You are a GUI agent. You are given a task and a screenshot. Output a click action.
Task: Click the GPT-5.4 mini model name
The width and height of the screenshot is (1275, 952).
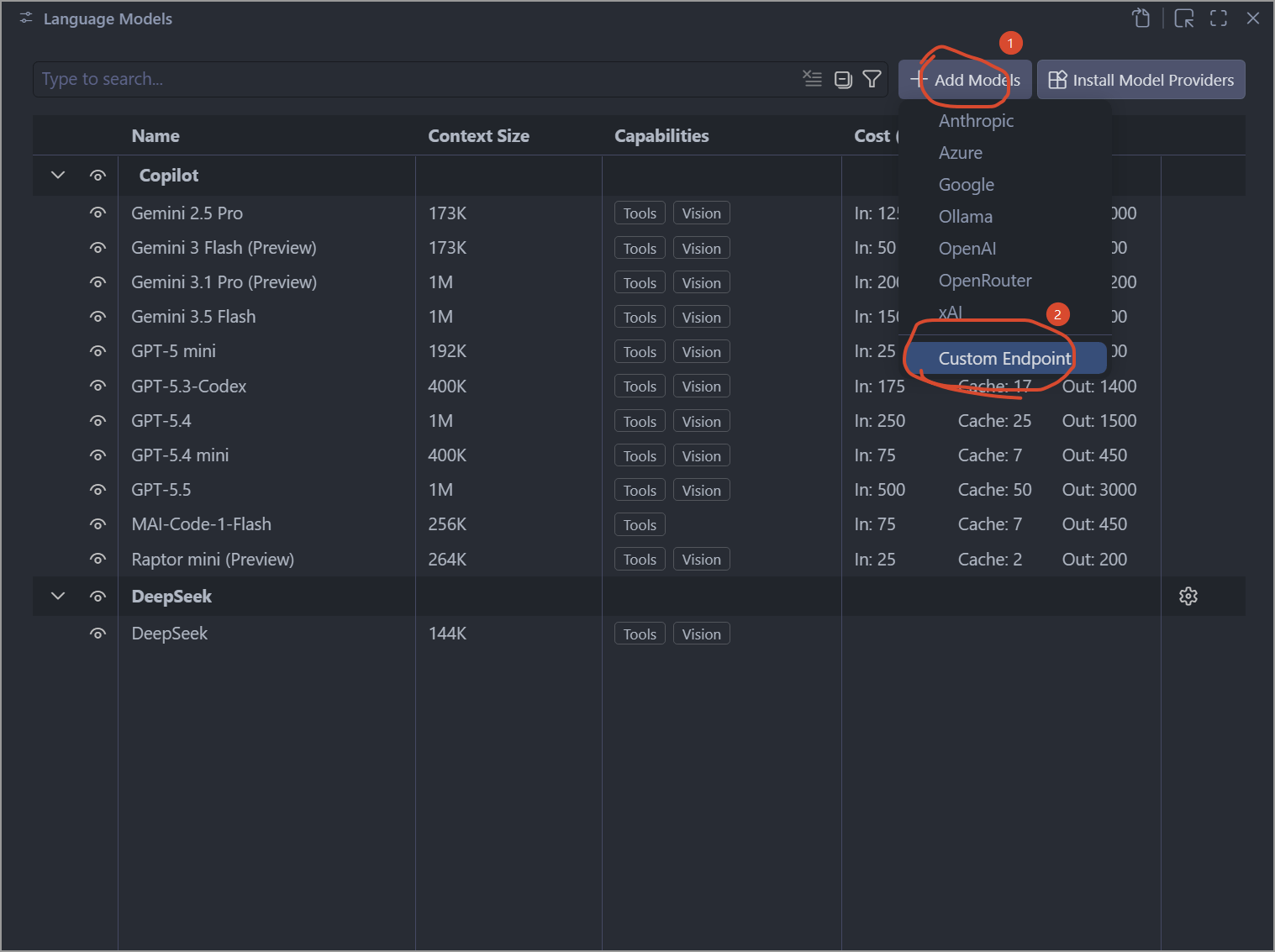tap(180, 455)
